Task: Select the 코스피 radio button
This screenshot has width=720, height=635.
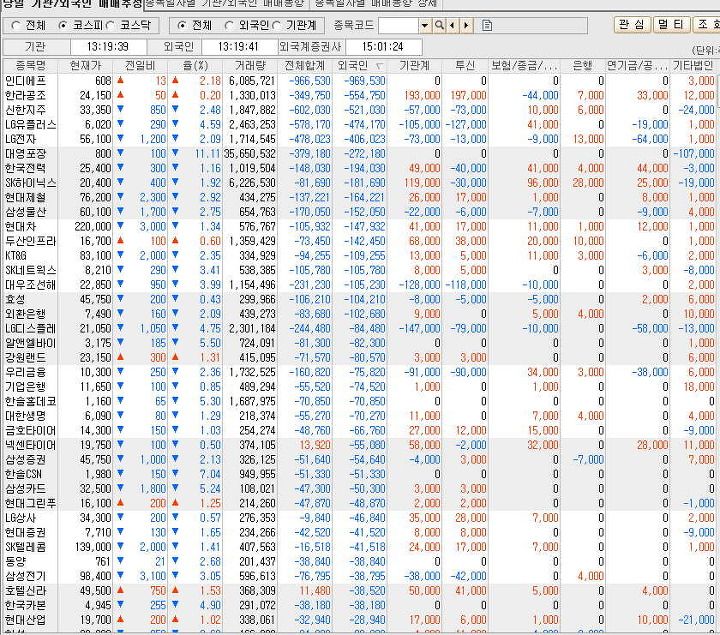Action: point(63,26)
